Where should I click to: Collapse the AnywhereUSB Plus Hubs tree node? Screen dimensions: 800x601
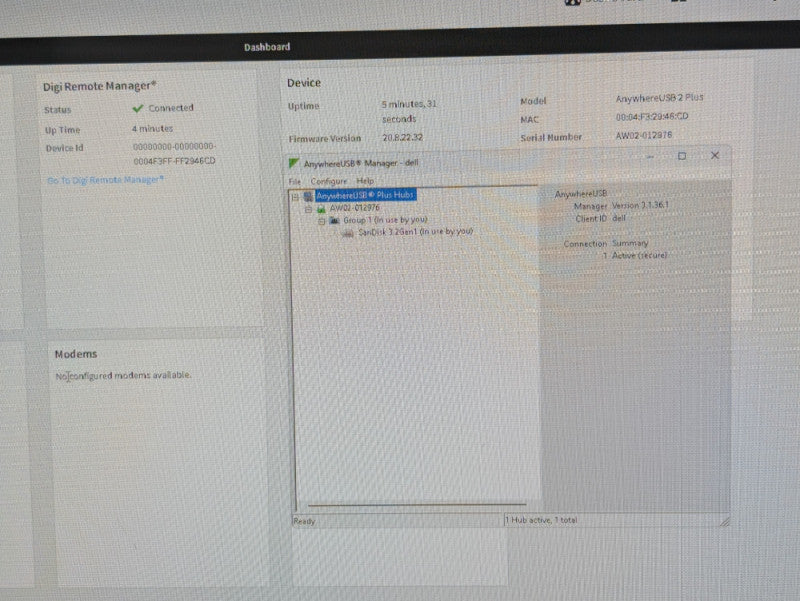click(295, 197)
